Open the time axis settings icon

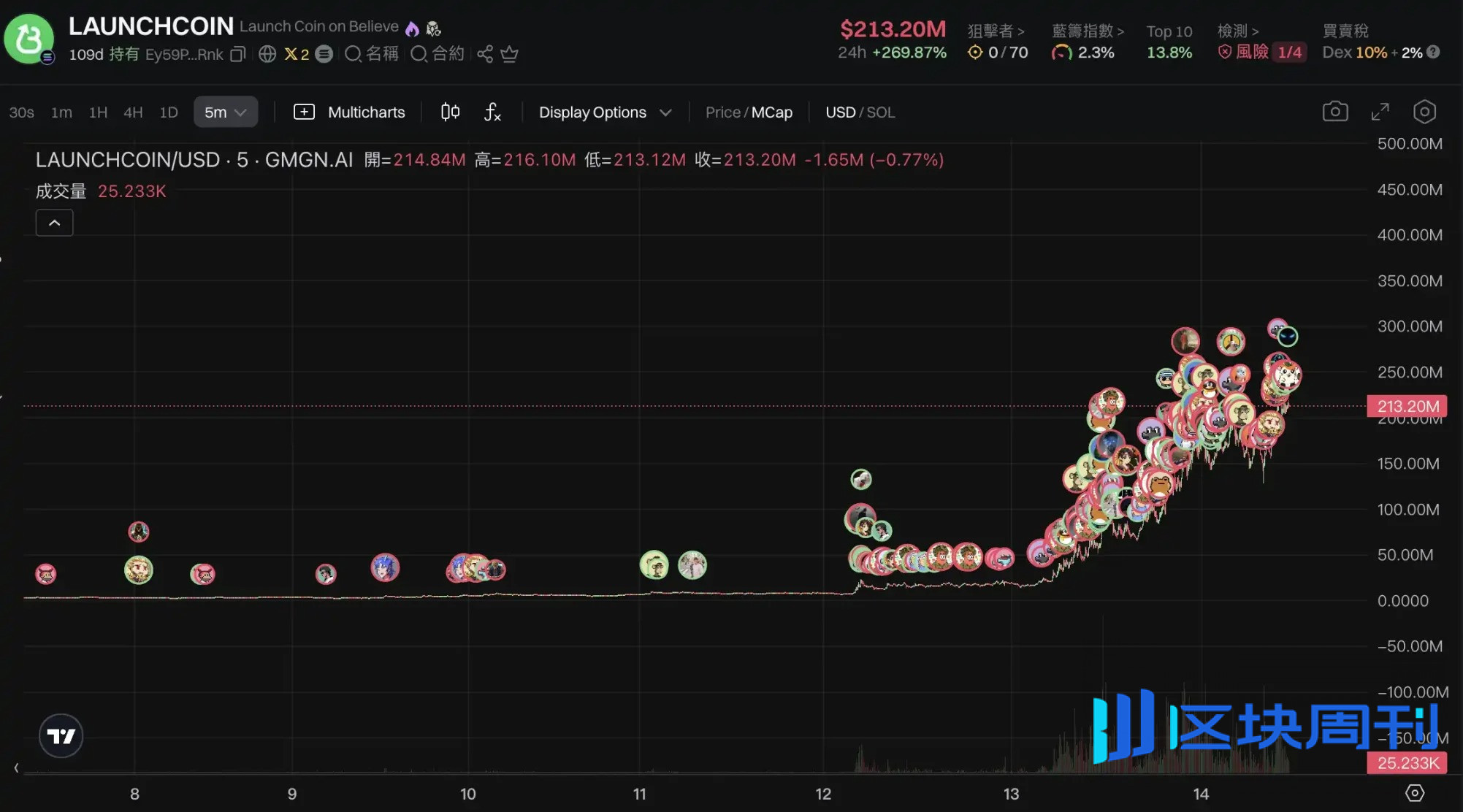tap(1415, 793)
